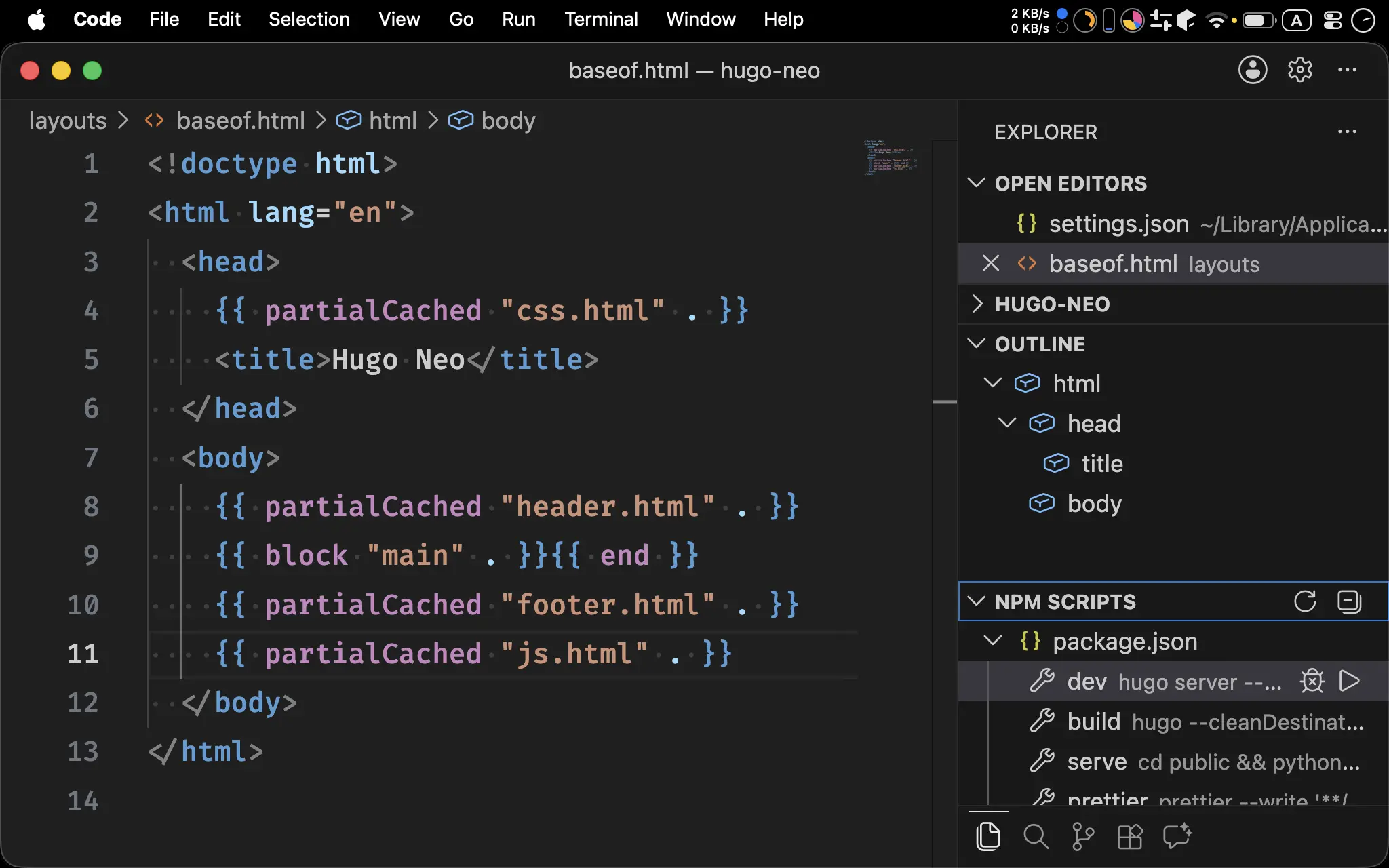Open the Selection menu
Image resolution: width=1389 pixels, height=868 pixels.
(309, 20)
